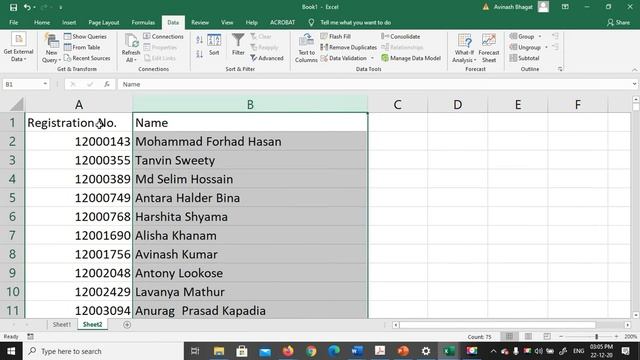640x360 pixels.
Task: Open the Formulas tab
Action: 143,22
